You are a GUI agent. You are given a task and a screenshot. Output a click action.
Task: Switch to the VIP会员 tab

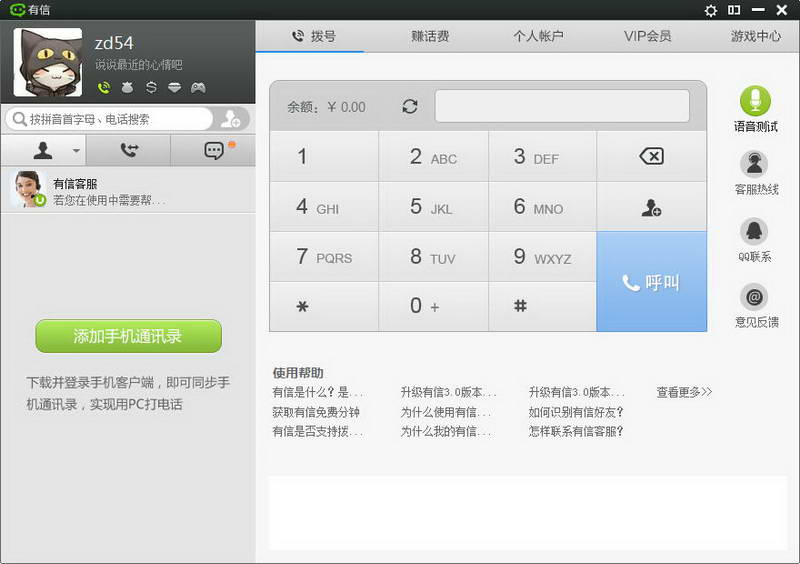pos(647,36)
